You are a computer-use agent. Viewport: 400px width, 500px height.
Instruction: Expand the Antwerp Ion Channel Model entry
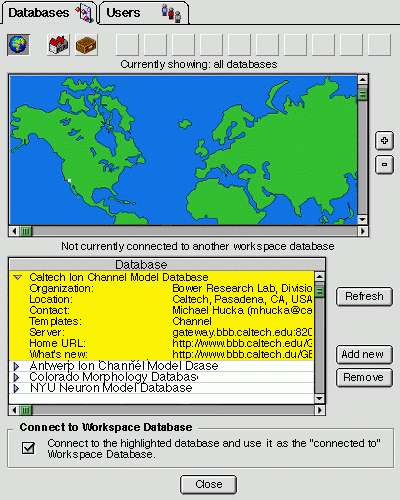(x=16, y=366)
